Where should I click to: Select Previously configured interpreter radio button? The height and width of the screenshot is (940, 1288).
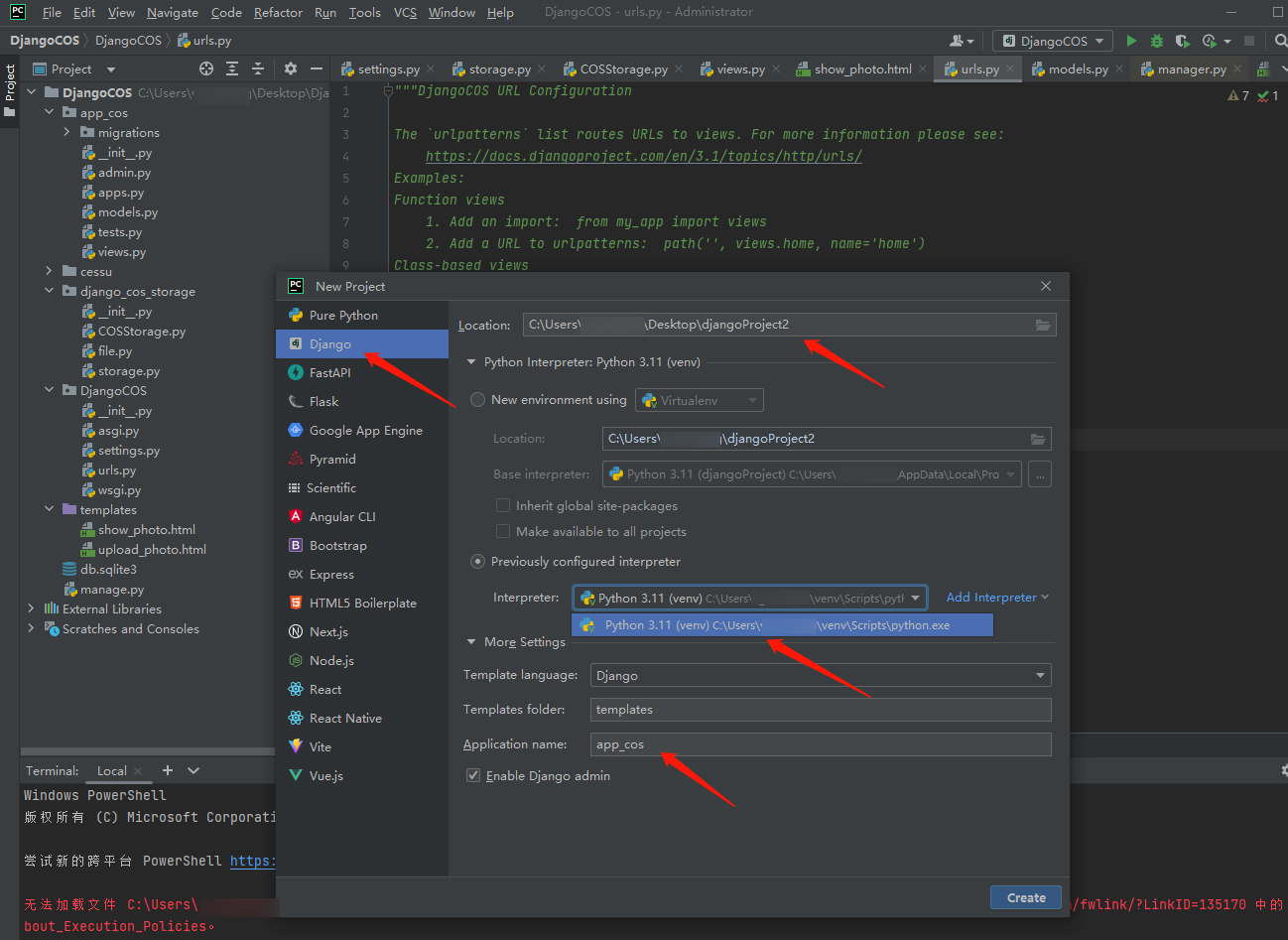(478, 562)
